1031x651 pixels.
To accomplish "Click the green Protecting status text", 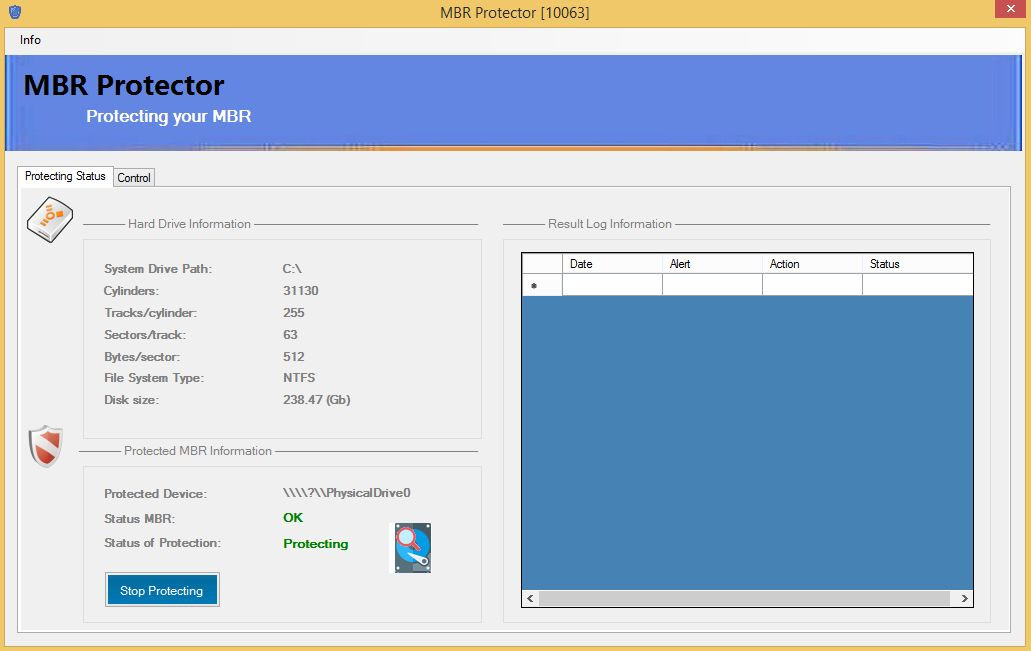I will point(316,544).
